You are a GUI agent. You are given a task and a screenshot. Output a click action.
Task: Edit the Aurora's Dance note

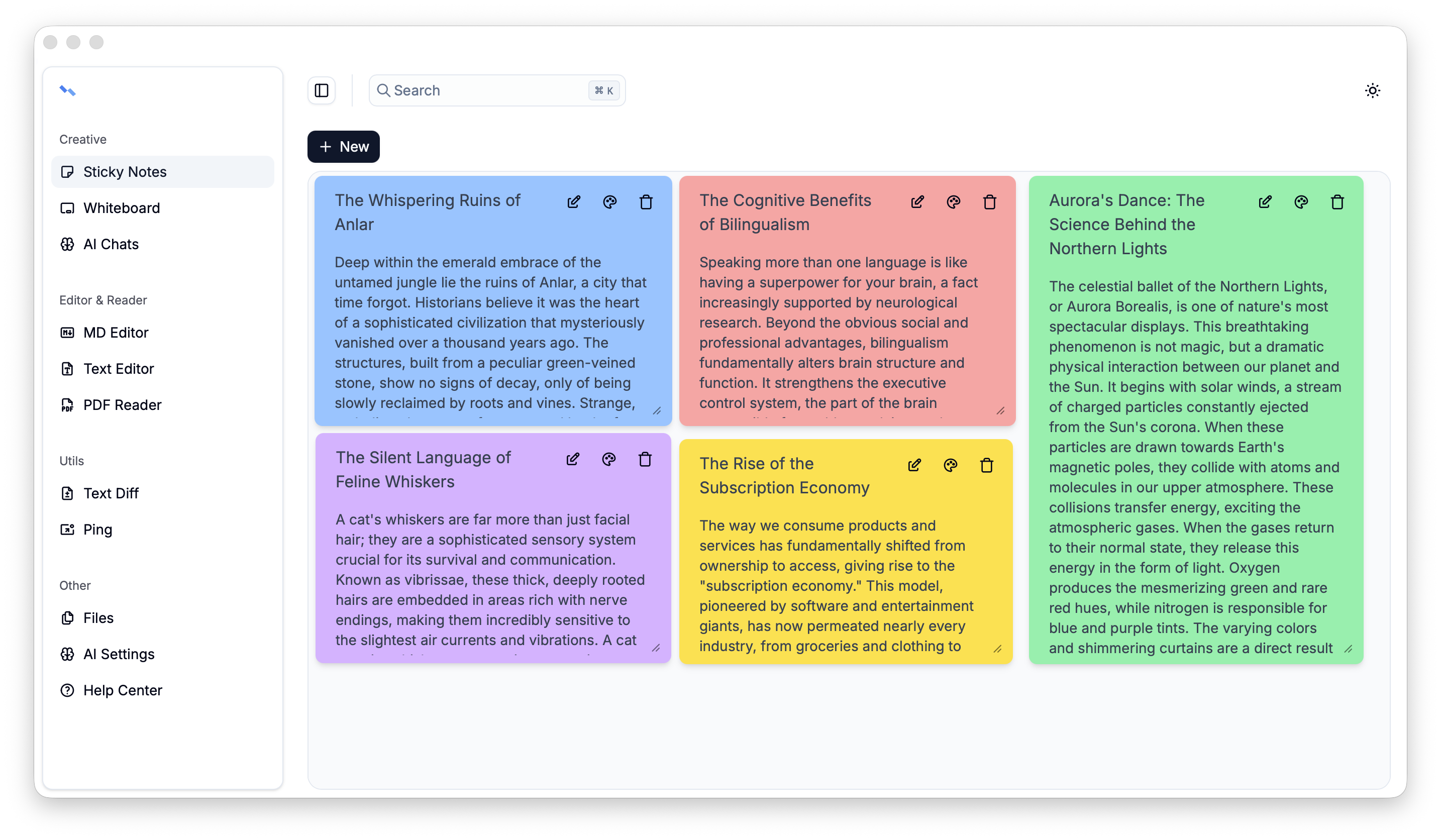tap(1265, 202)
